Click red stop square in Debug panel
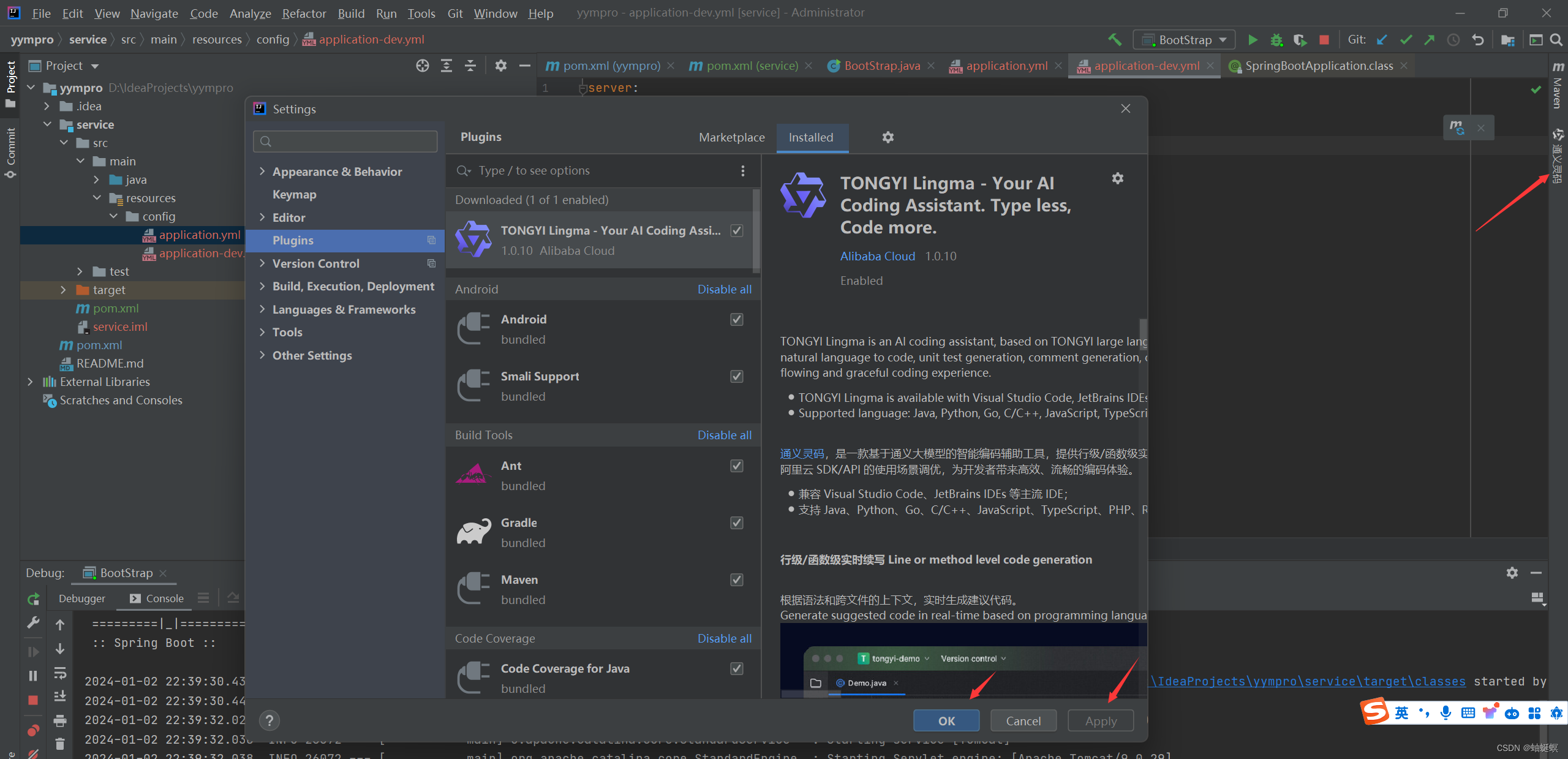The height and width of the screenshot is (759, 1568). click(33, 700)
